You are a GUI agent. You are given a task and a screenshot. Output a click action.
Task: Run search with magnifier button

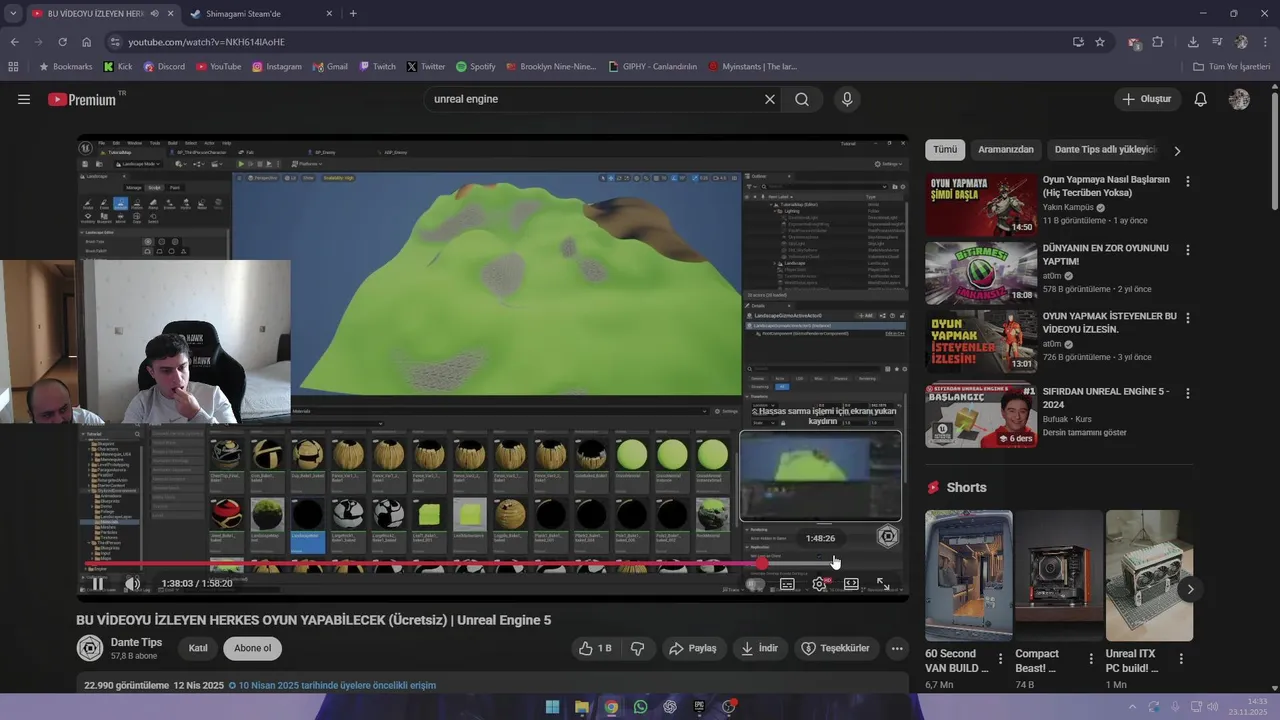tap(802, 99)
